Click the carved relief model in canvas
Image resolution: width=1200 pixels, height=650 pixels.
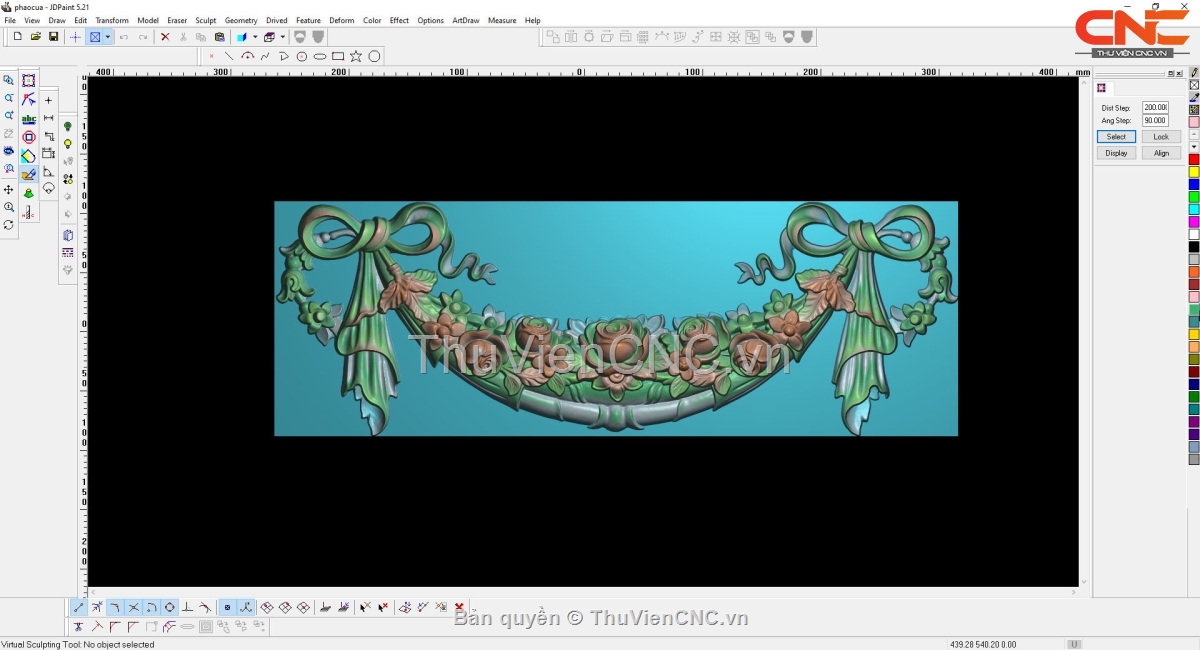[616, 319]
